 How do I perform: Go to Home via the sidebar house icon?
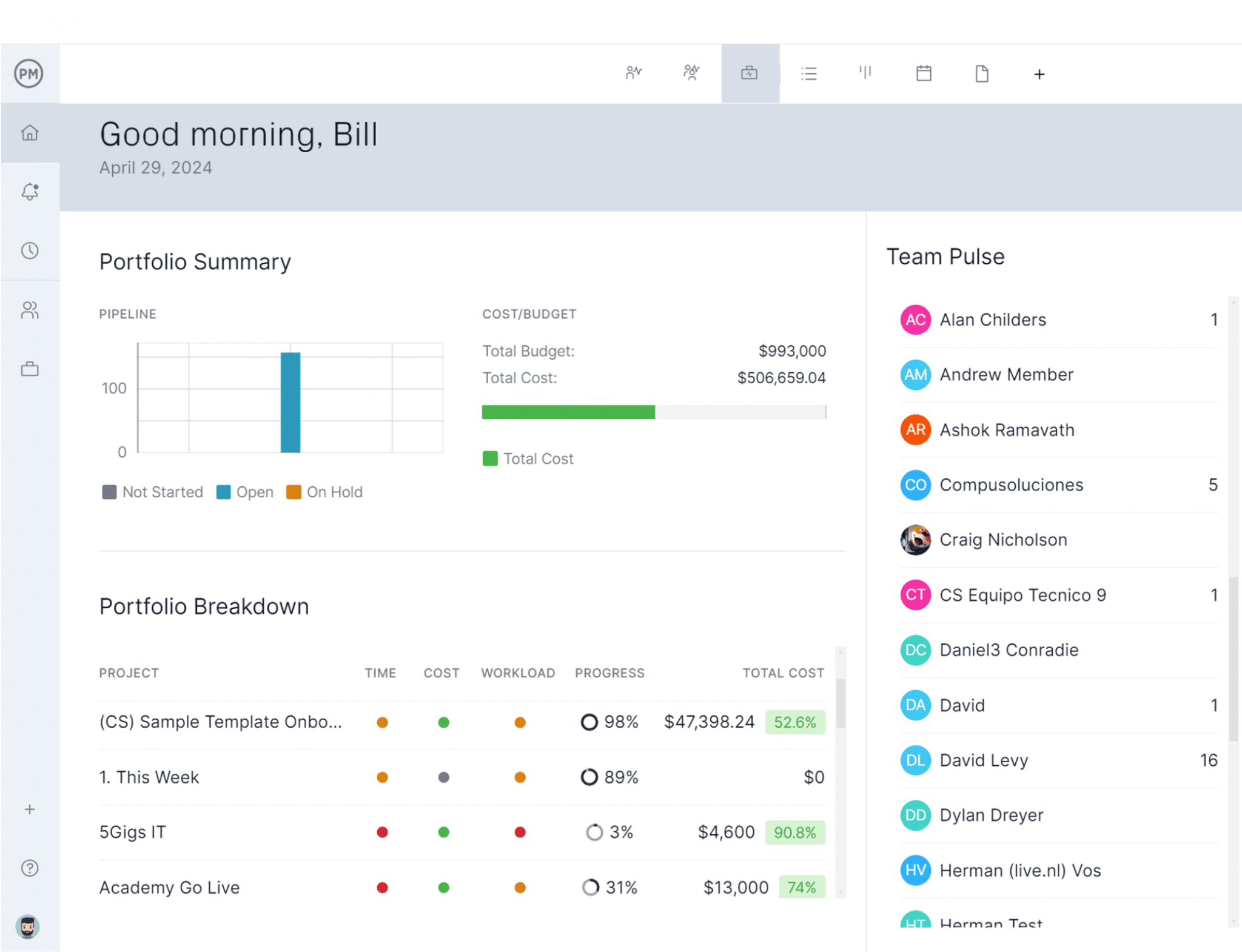pos(29,133)
